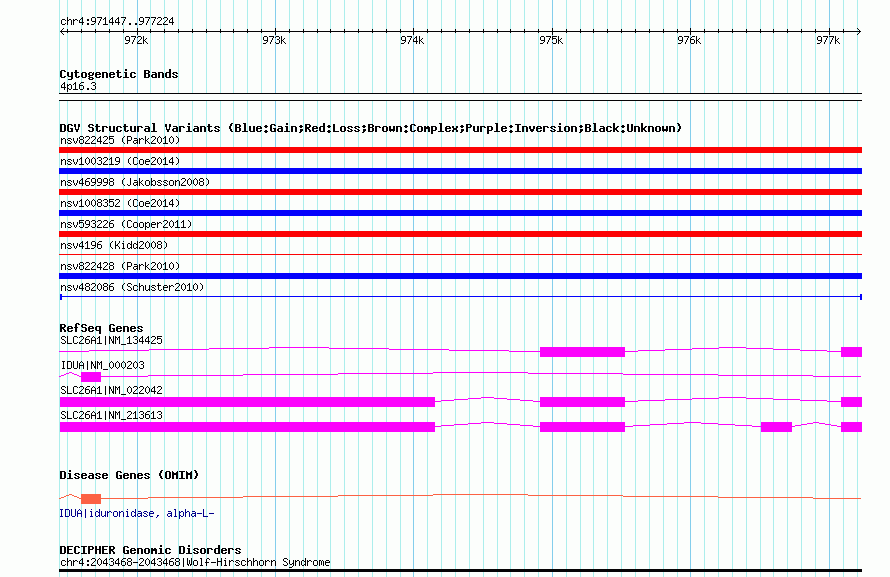This screenshot has width=890, height=577.
Task: Click the left arrow end of the ruler
Action: 62,31
